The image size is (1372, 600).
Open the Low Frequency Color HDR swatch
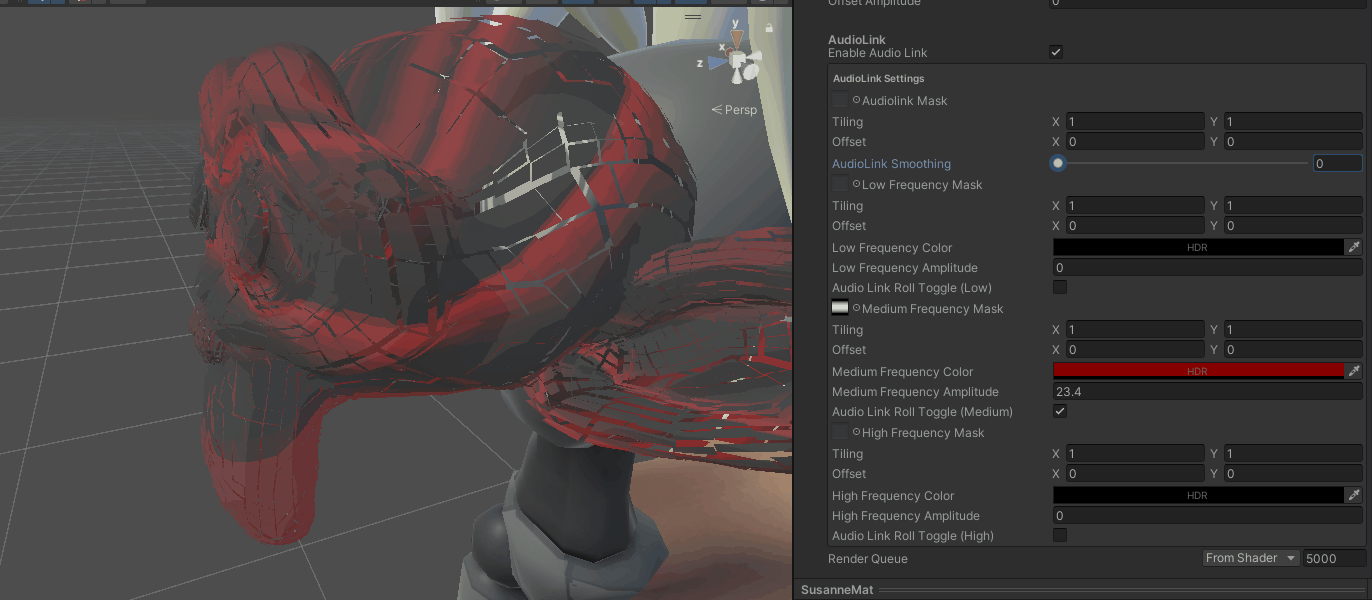pos(1198,247)
